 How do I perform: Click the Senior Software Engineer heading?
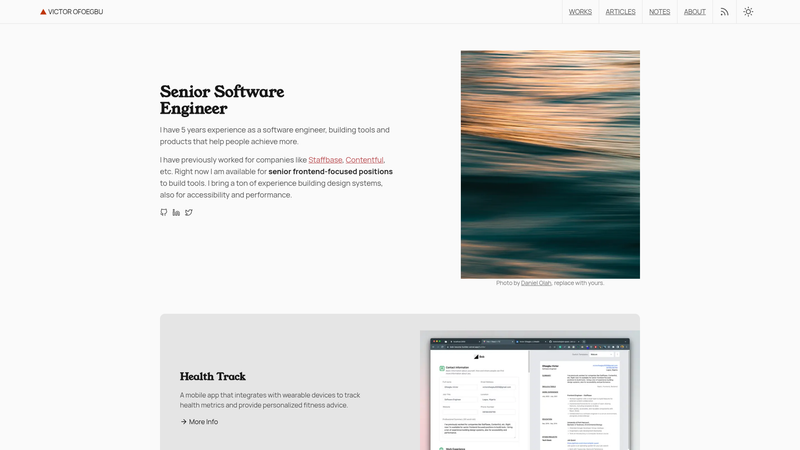(x=222, y=100)
